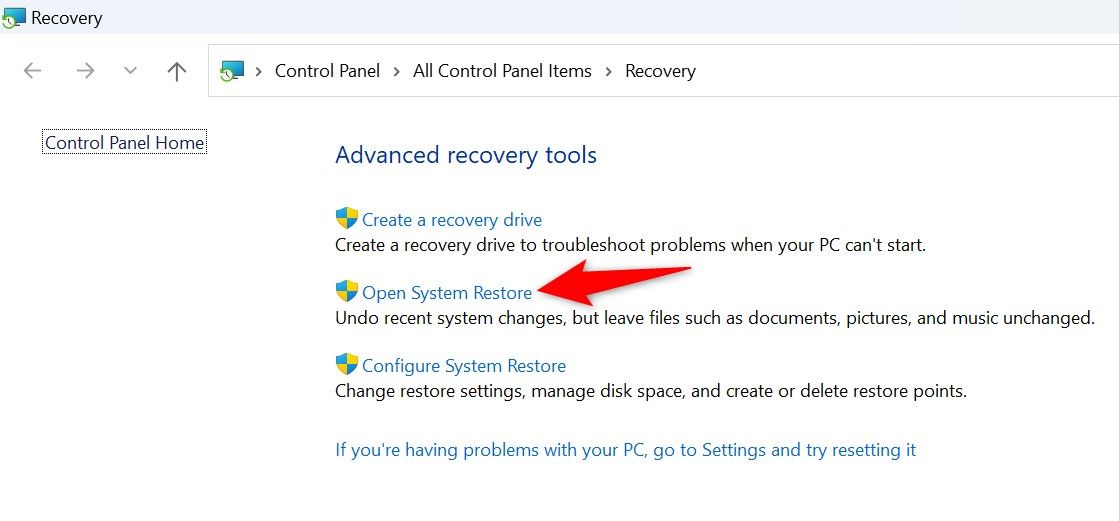Open Configure System Restore

(464, 366)
